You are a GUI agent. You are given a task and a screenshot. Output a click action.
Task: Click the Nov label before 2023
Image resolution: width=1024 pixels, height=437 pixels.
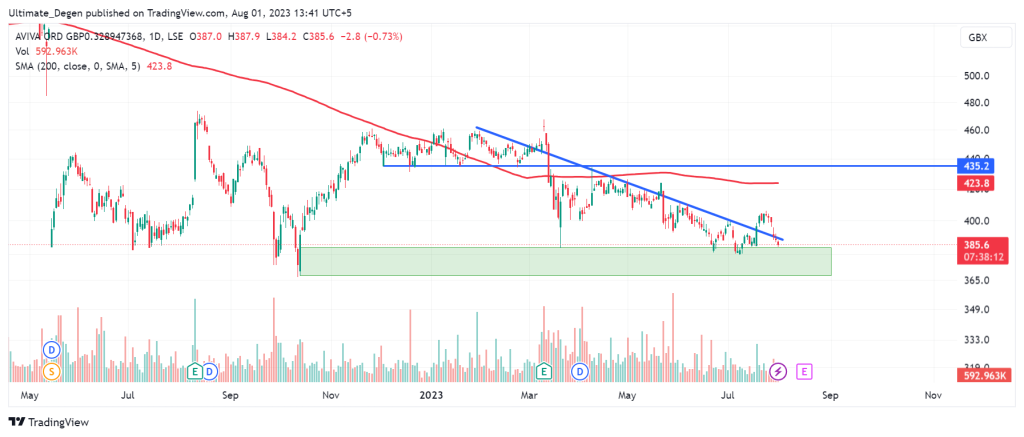coord(332,395)
